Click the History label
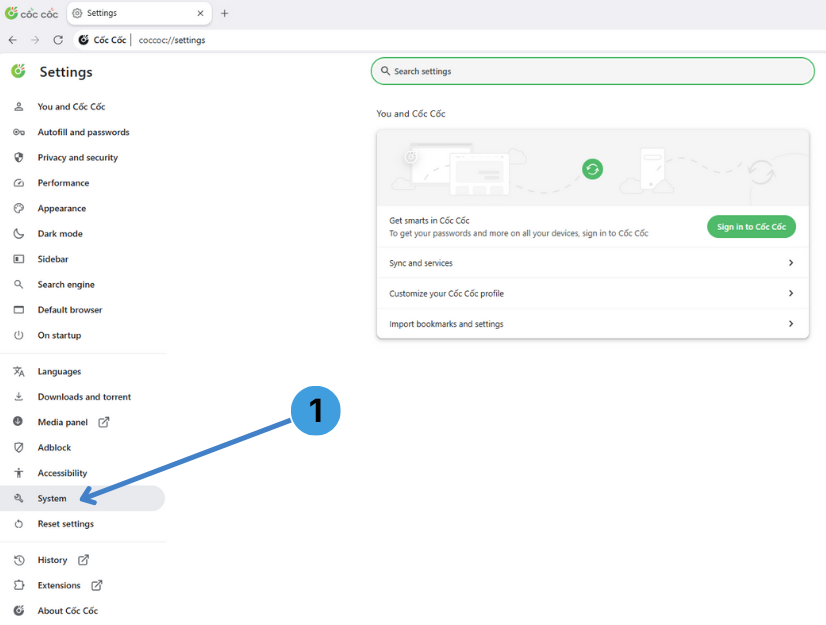This screenshot has width=826, height=625. tap(52, 560)
